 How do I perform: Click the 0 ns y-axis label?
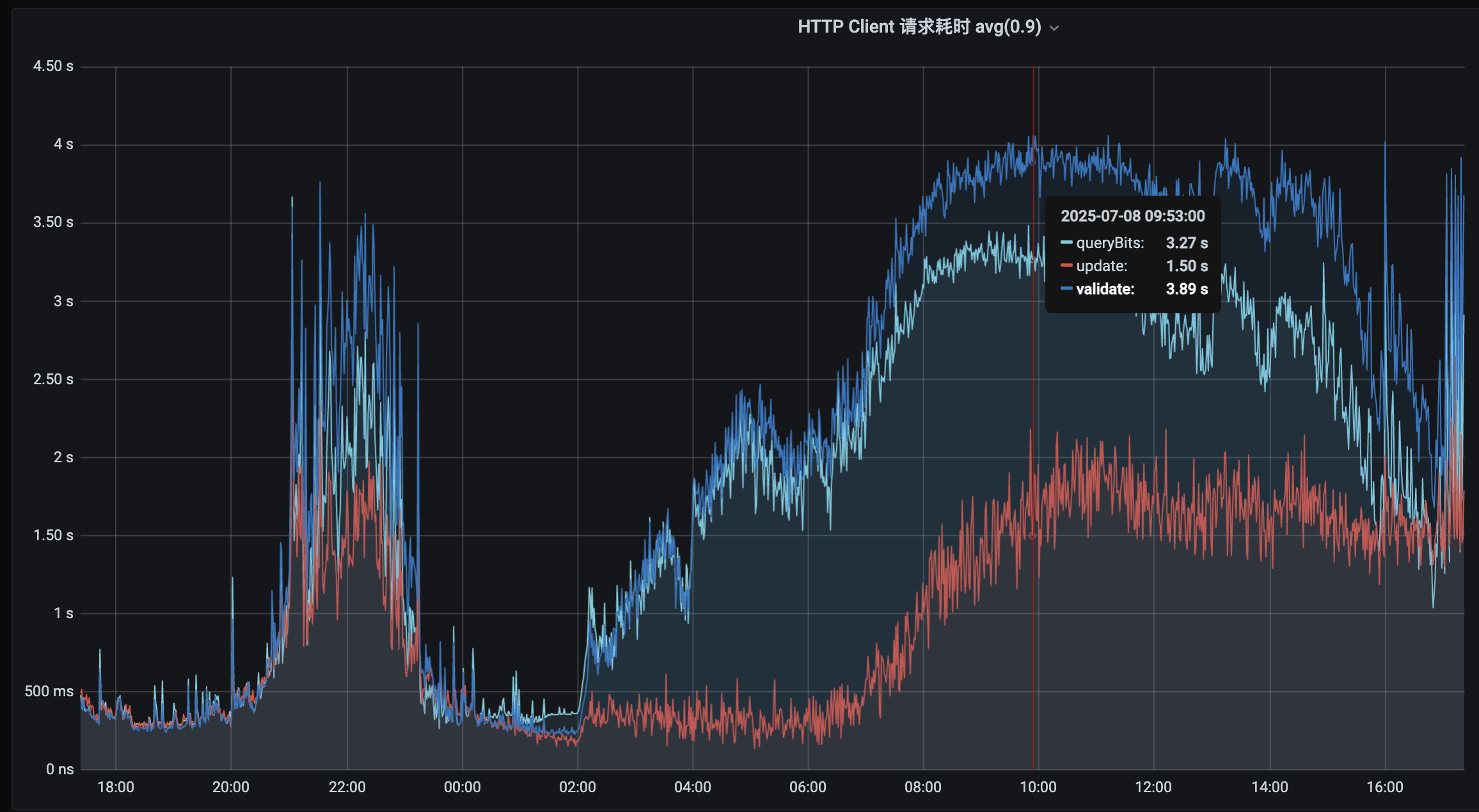[59, 769]
